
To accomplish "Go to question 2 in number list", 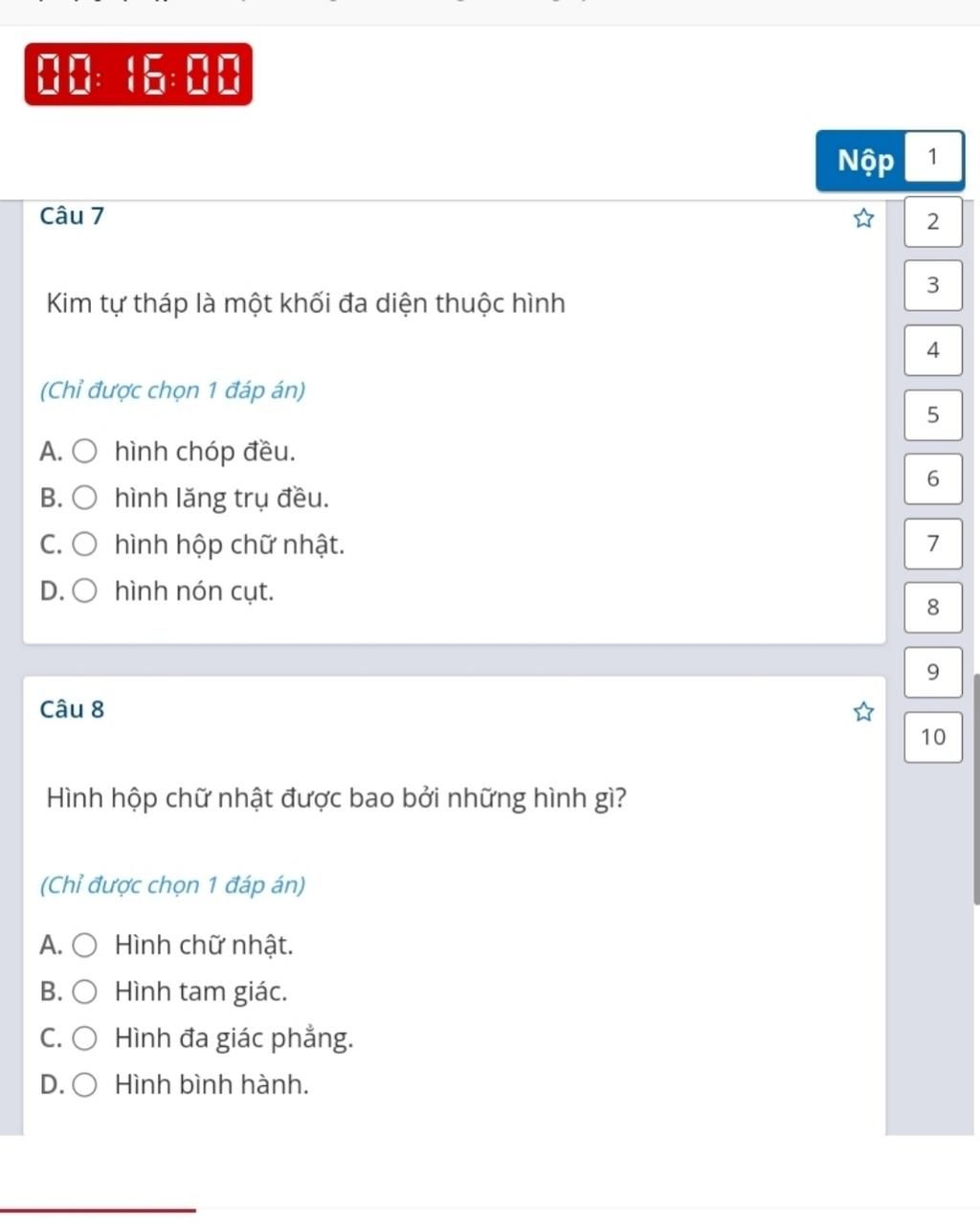I will (933, 222).
